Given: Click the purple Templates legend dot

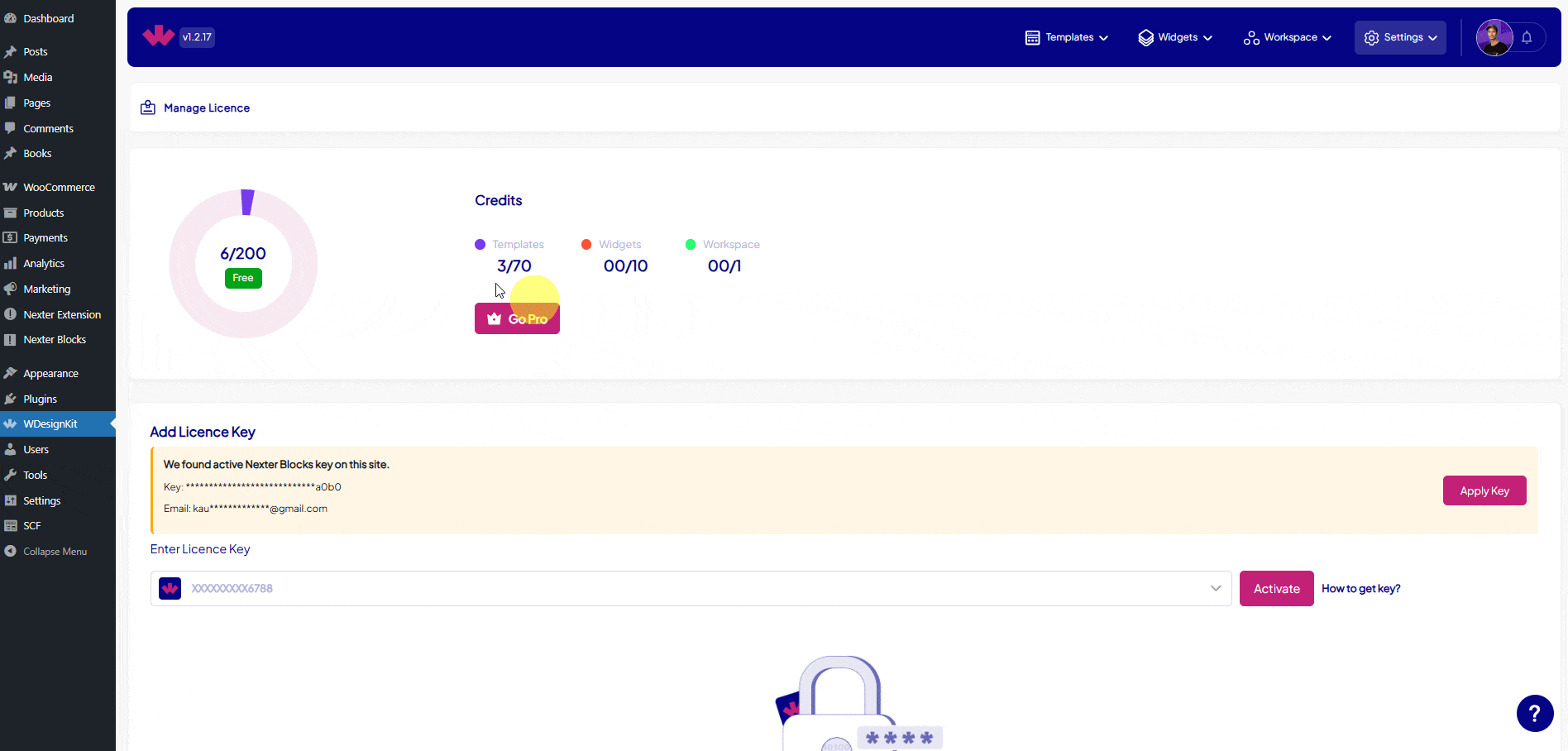Looking at the screenshot, I should click(x=480, y=244).
